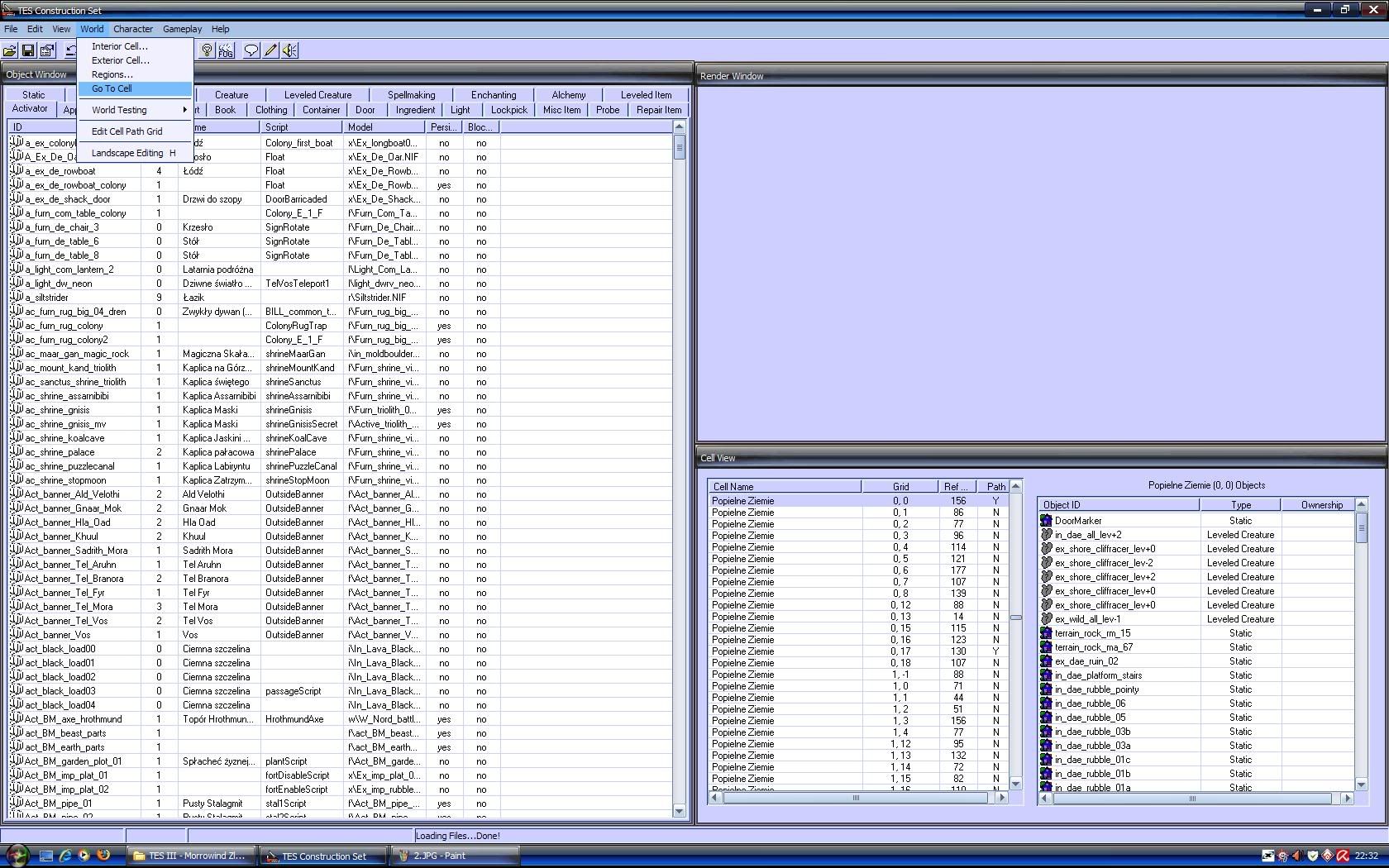The width and height of the screenshot is (1389, 868).
Task: Click the speaker sound toolbar icon
Action: coord(289,50)
